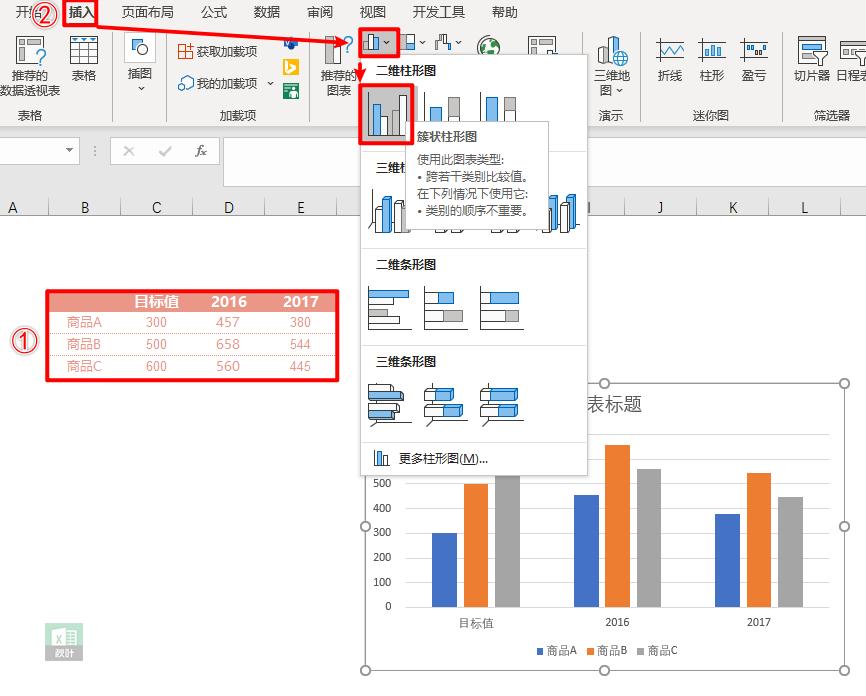Switch to the 页面布局 ribbon tab
Viewport: 866px width, 696px height.
[x=146, y=12]
